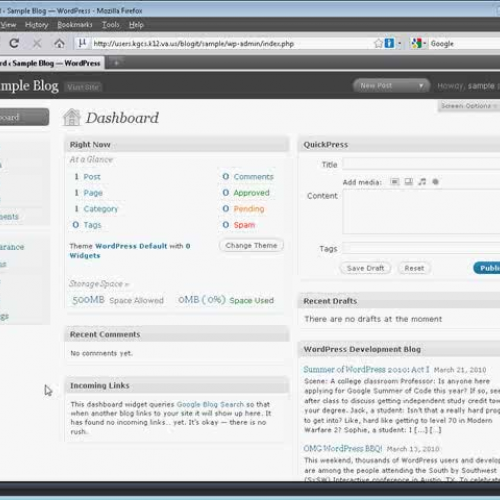Click the sample user link after Howdy
This screenshot has height=500, width=500.
(481, 86)
